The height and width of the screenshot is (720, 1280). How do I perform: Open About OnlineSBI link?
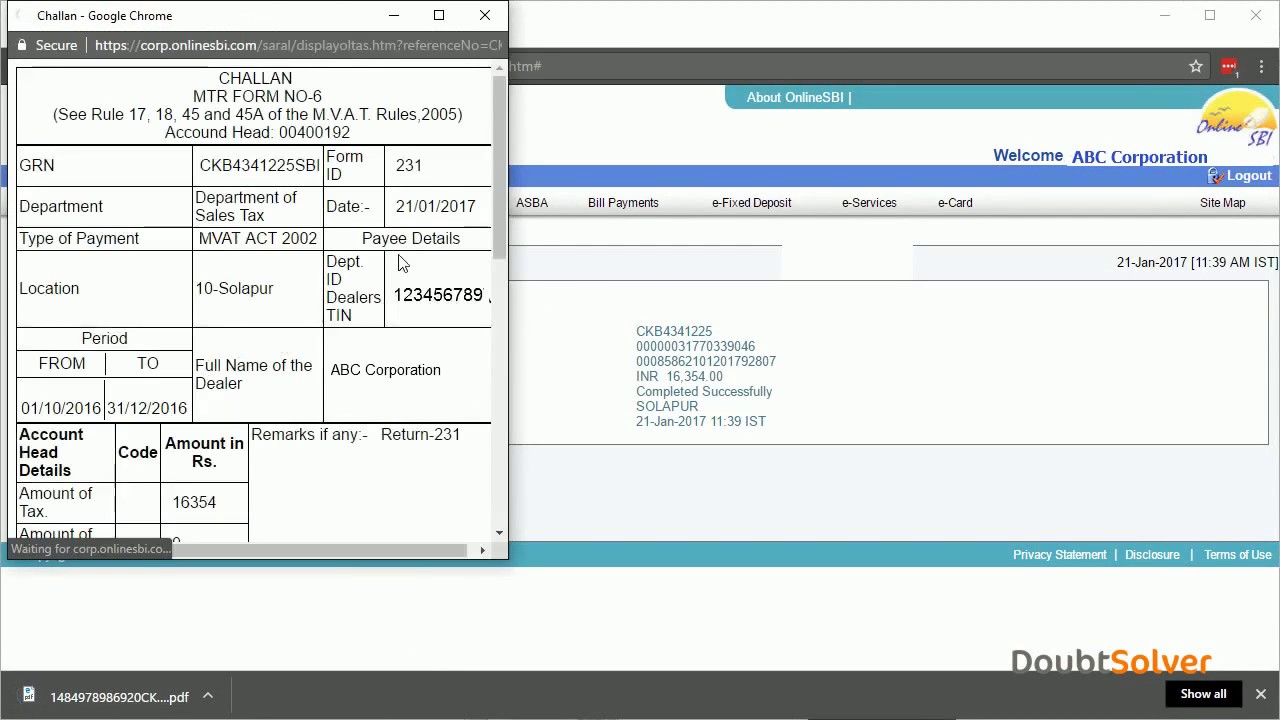(795, 97)
